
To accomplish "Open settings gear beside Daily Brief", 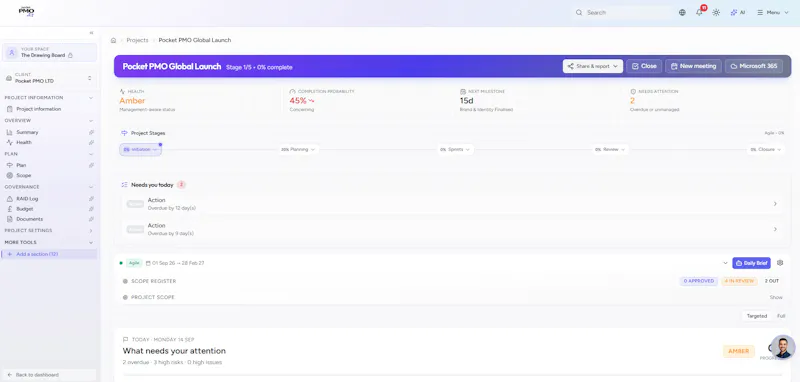I will coord(780,263).
